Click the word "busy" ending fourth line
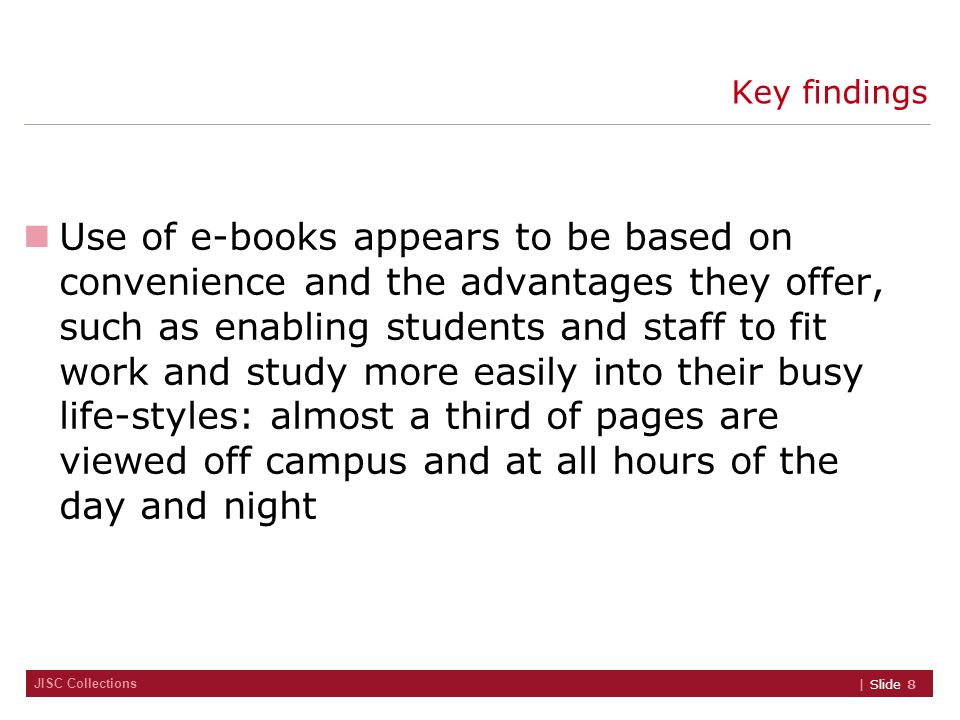 pos(820,373)
